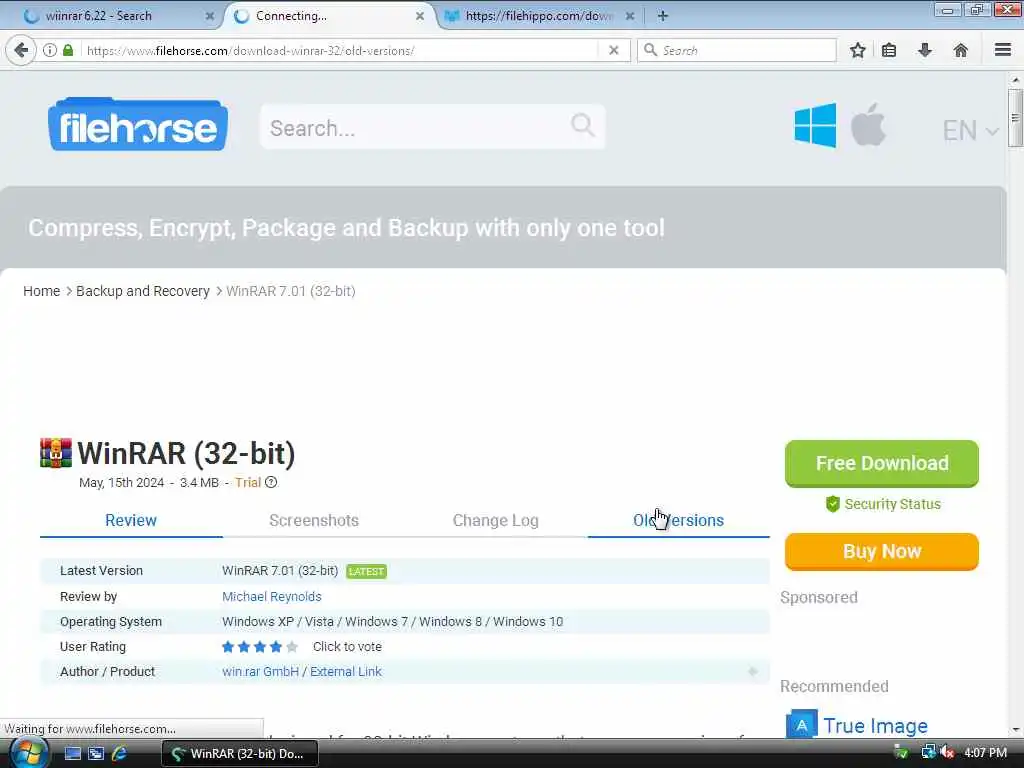Click the 4:07 PM taskbar clock
This screenshot has width=1024, height=768.
(985, 753)
